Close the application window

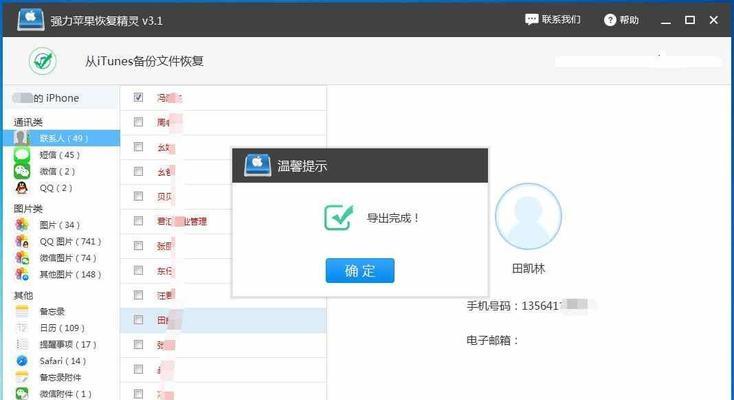click(x=713, y=20)
